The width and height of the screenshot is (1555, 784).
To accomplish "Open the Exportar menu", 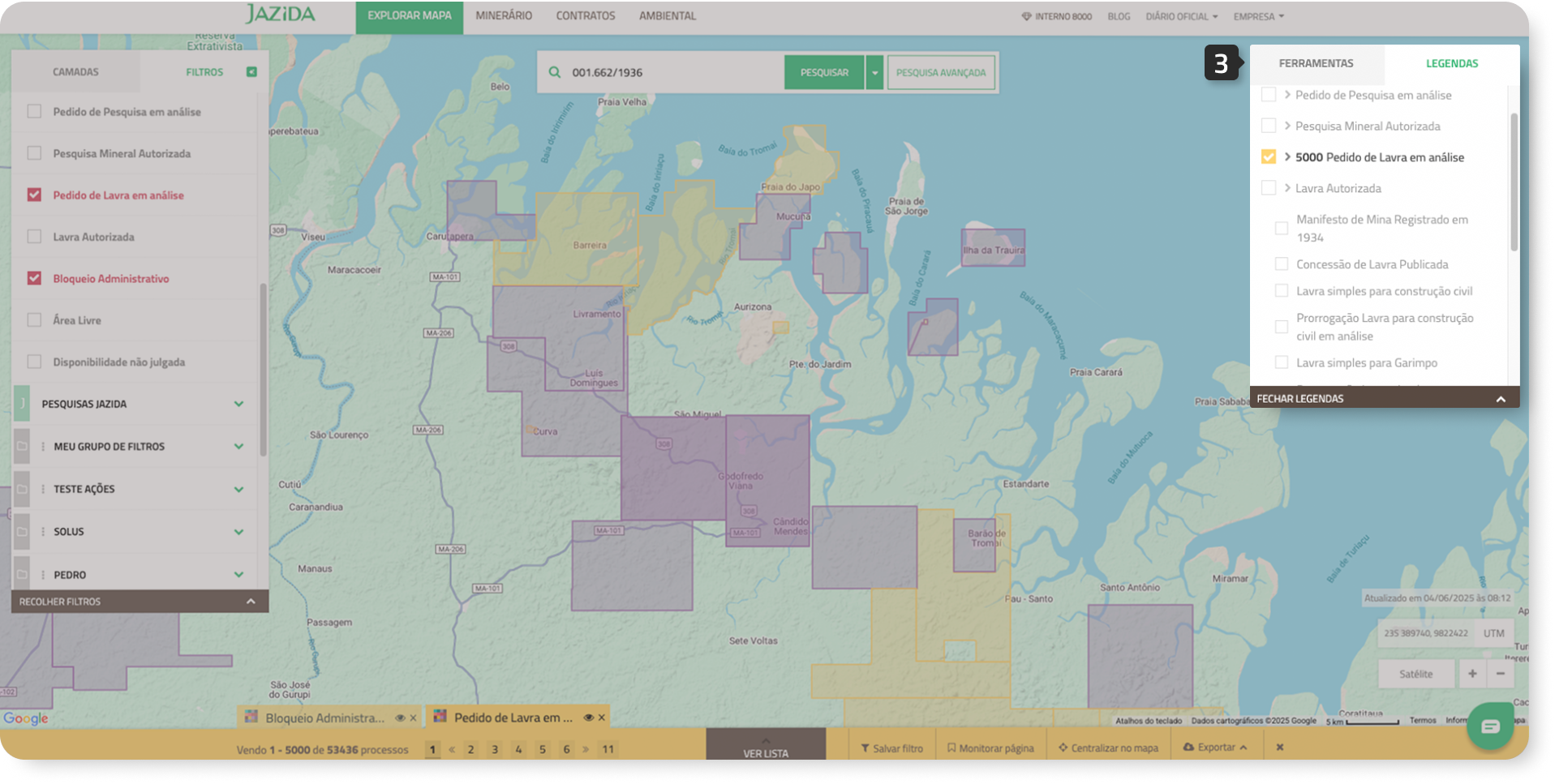I will [1214, 748].
